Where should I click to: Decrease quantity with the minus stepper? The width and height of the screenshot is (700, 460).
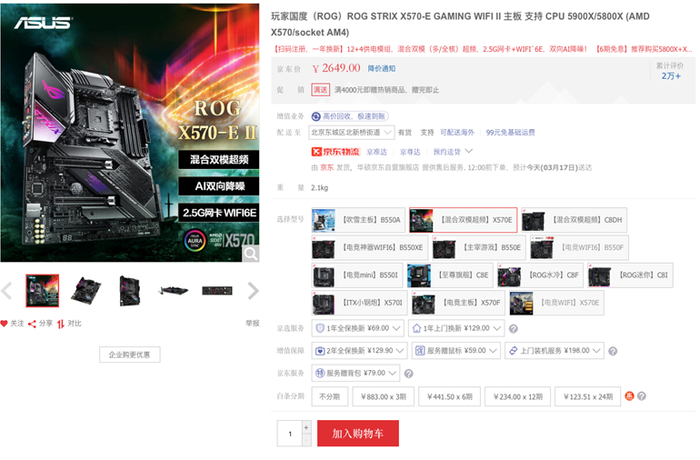click(x=306, y=440)
